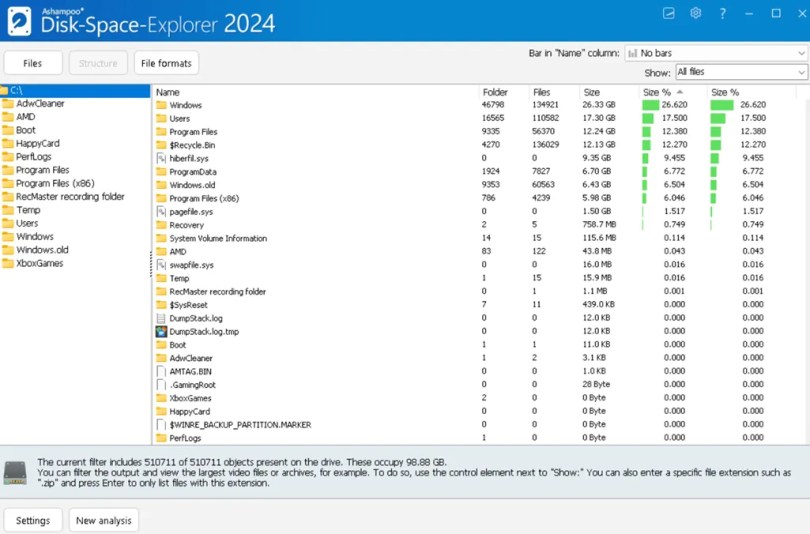The height and width of the screenshot is (534, 810).
Task: Click the green size bar for Program Files row
Action: [646, 132]
